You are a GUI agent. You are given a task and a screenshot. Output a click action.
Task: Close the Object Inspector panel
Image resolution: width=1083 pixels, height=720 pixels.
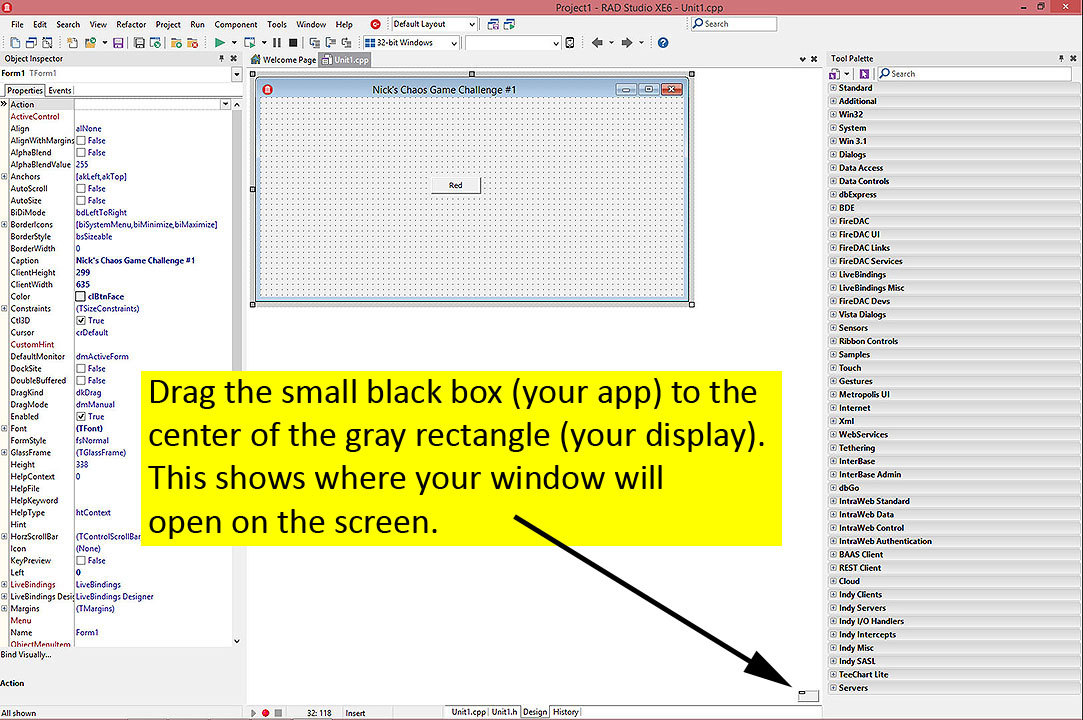[233, 59]
